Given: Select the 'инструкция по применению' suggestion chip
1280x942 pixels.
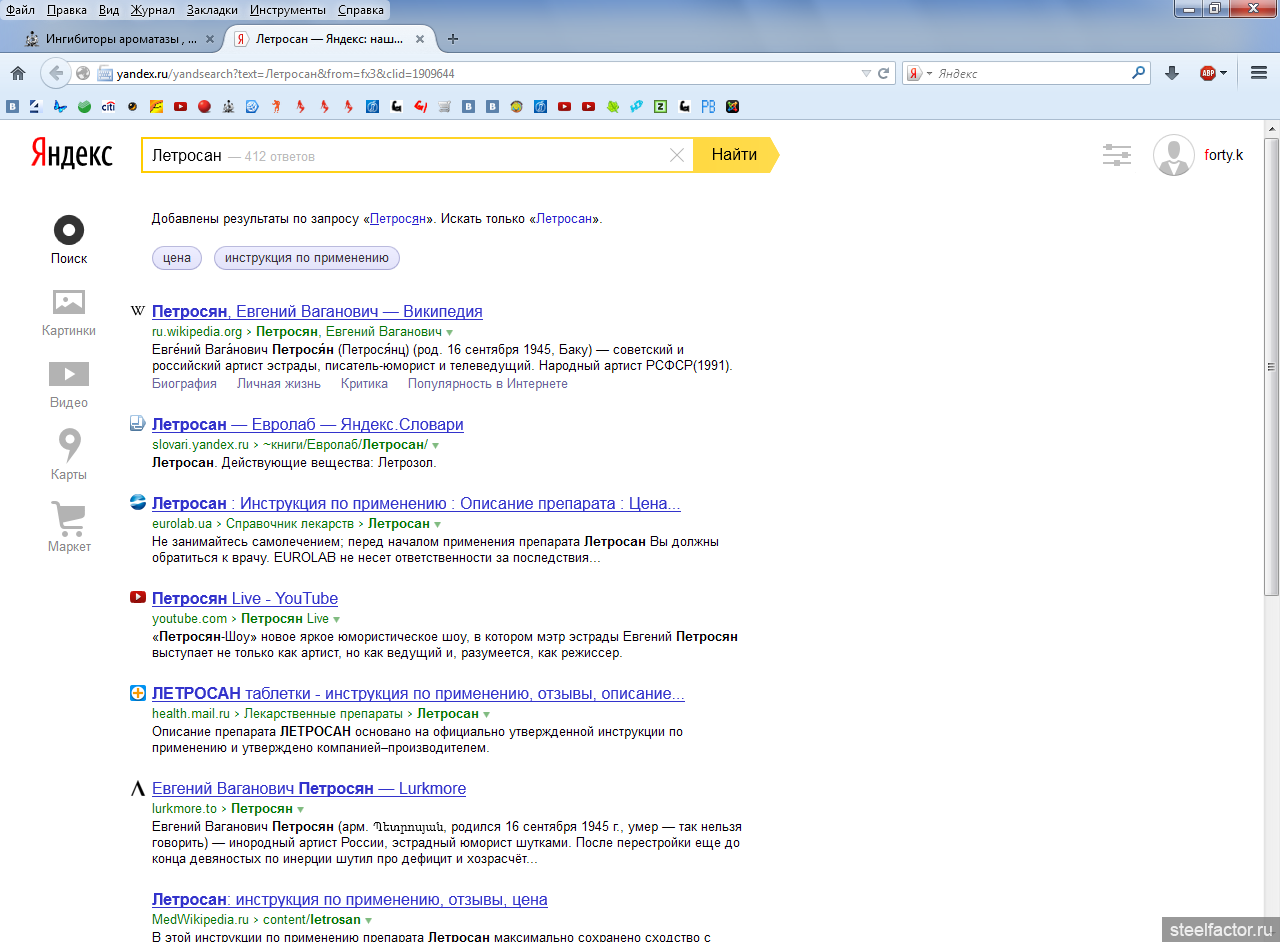Looking at the screenshot, I should click(x=306, y=258).
